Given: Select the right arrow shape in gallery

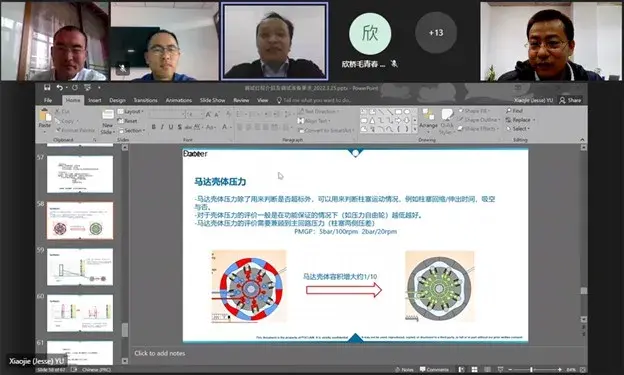Looking at the screenshot, I should (x=398, y=121).
